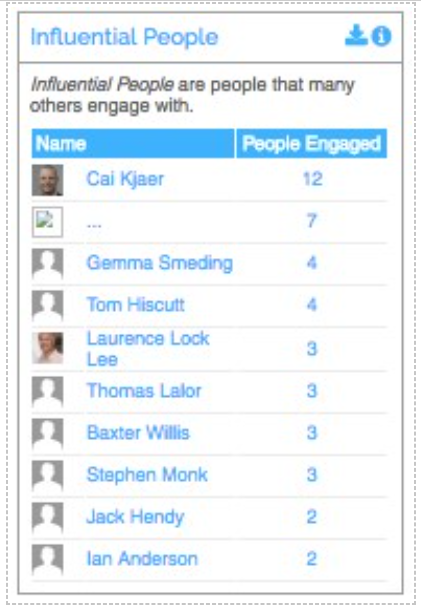Click Stephen Monk's default avatar icon
Image resolution: width=421 pixels, height=610 pixels.
[x=47, y=475]
